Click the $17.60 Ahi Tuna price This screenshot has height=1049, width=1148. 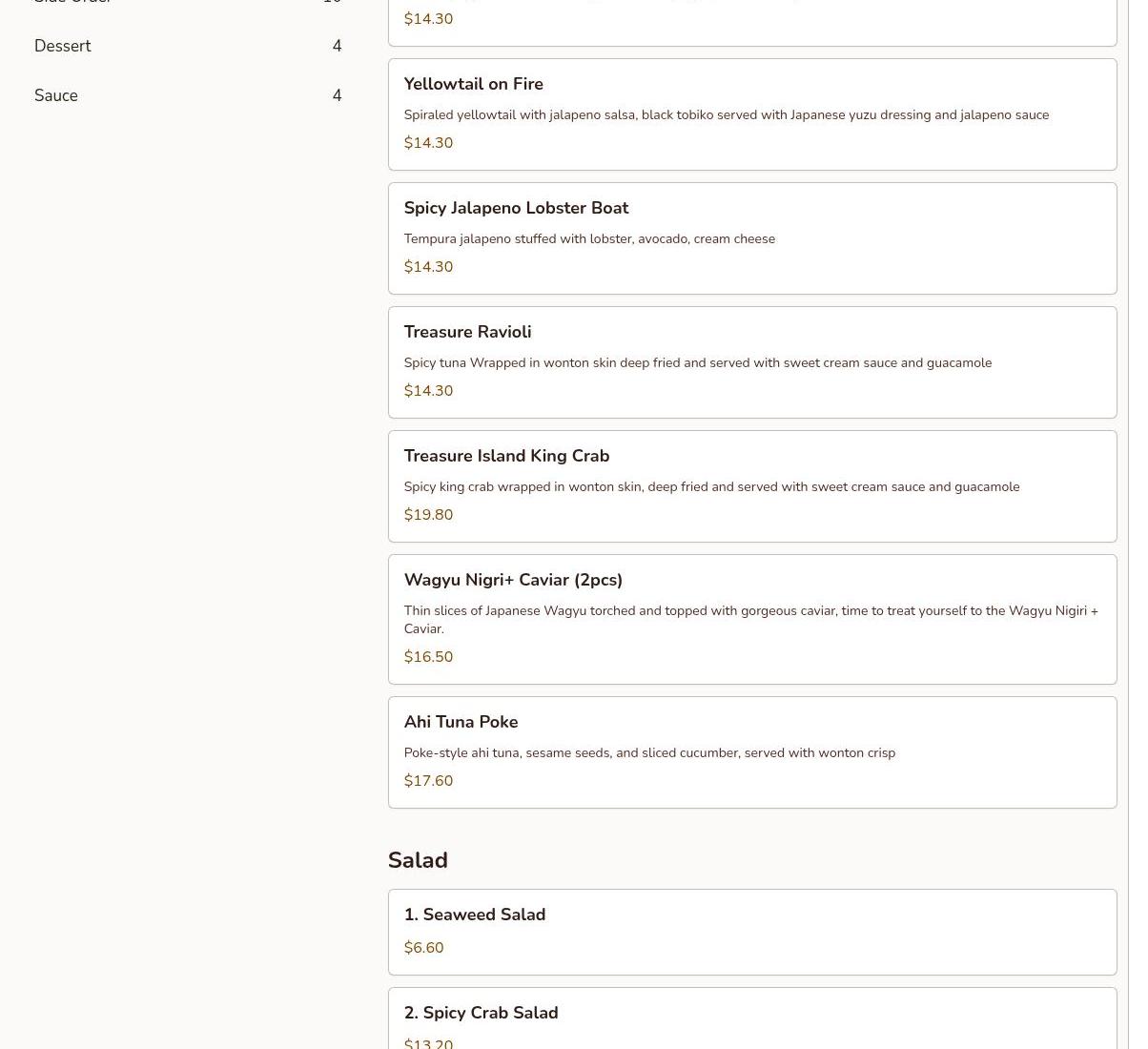[428, 781]
